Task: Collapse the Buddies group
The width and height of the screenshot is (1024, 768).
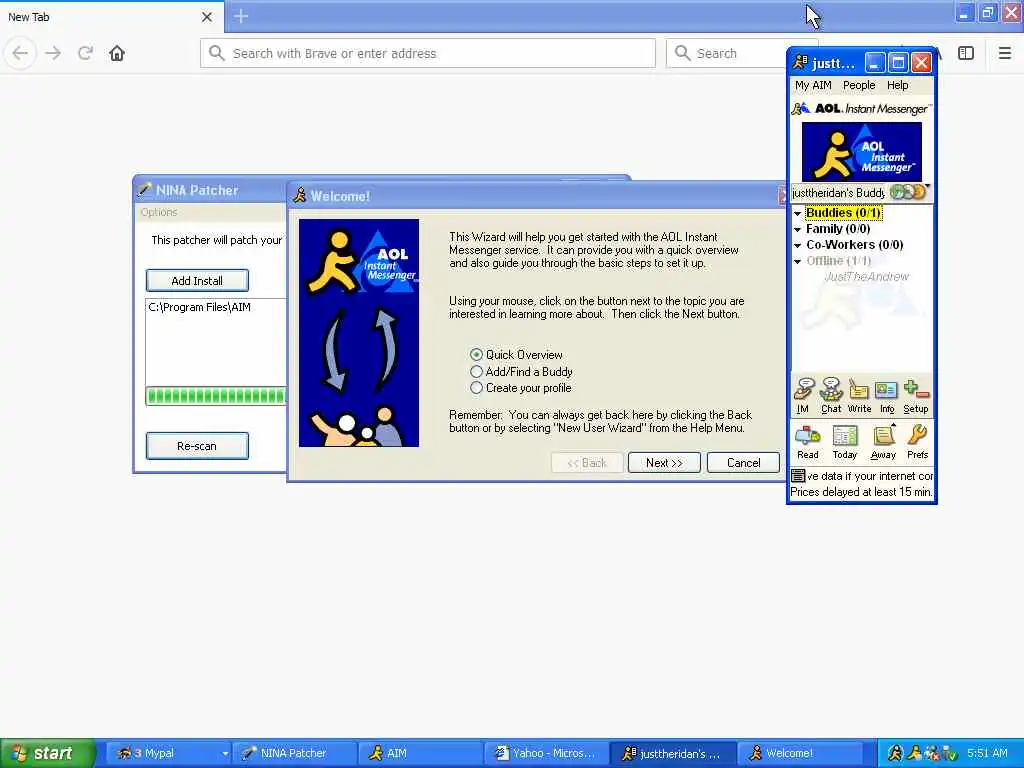Action: (x=797, y=214)
